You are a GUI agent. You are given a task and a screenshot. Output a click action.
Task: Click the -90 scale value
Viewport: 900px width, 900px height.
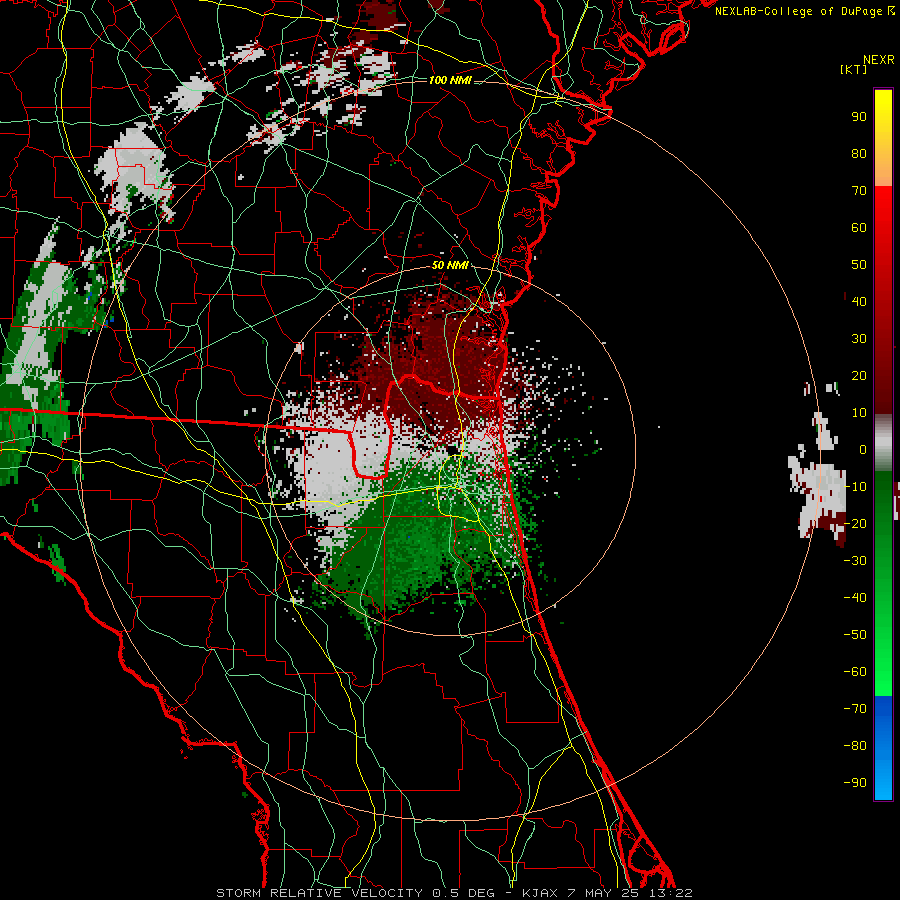point(855,783)
